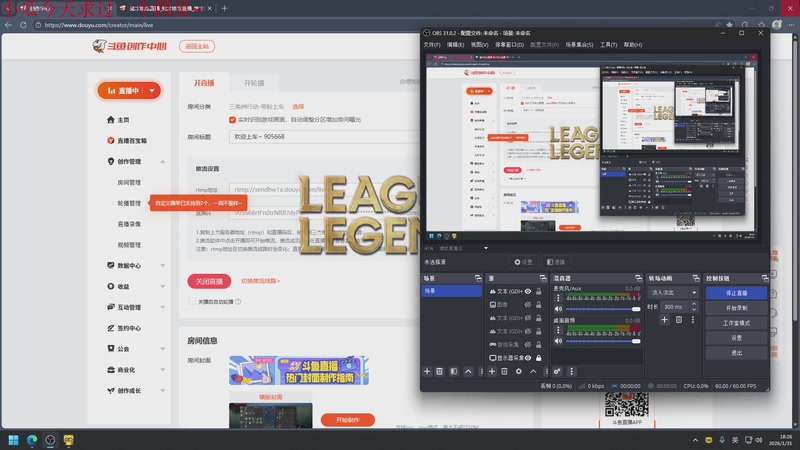The width and height of the screenshot is (800, 450).
Task: Open the mixer panel's bottom more-options menu
Action: pos(571,371)
